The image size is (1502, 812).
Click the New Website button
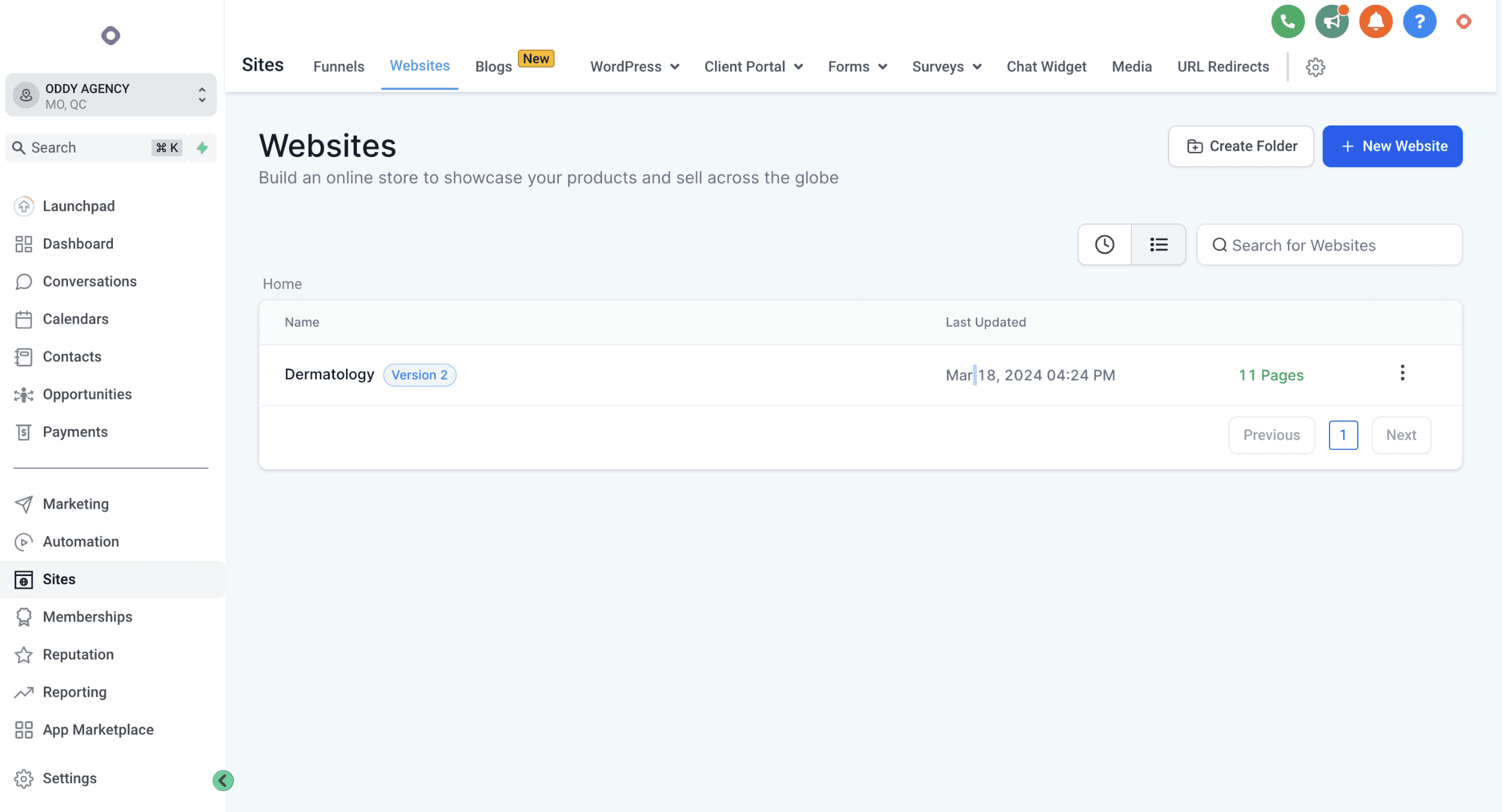click(x=1392, y=146)
